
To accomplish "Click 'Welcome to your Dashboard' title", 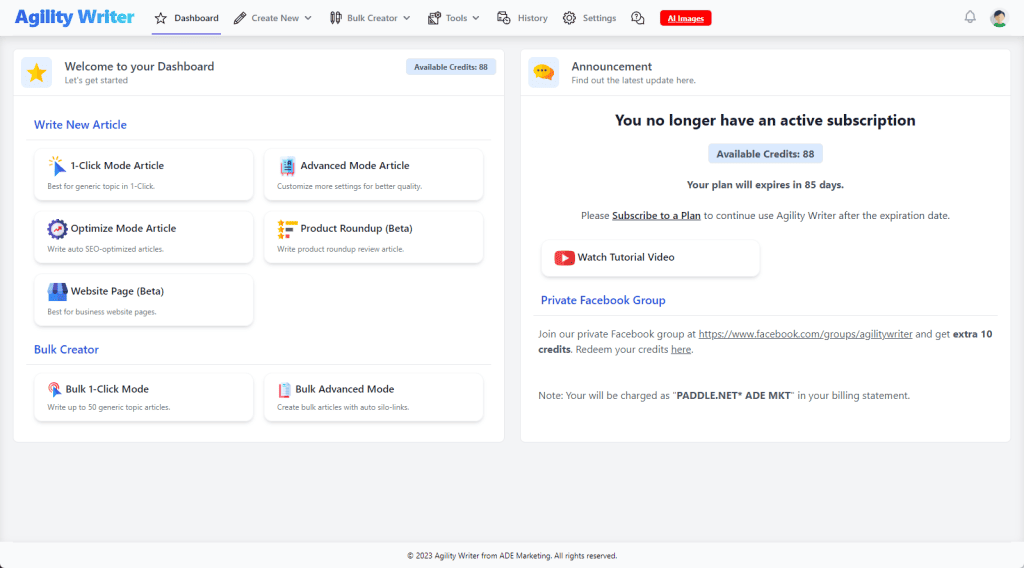I will pos(139,67).
